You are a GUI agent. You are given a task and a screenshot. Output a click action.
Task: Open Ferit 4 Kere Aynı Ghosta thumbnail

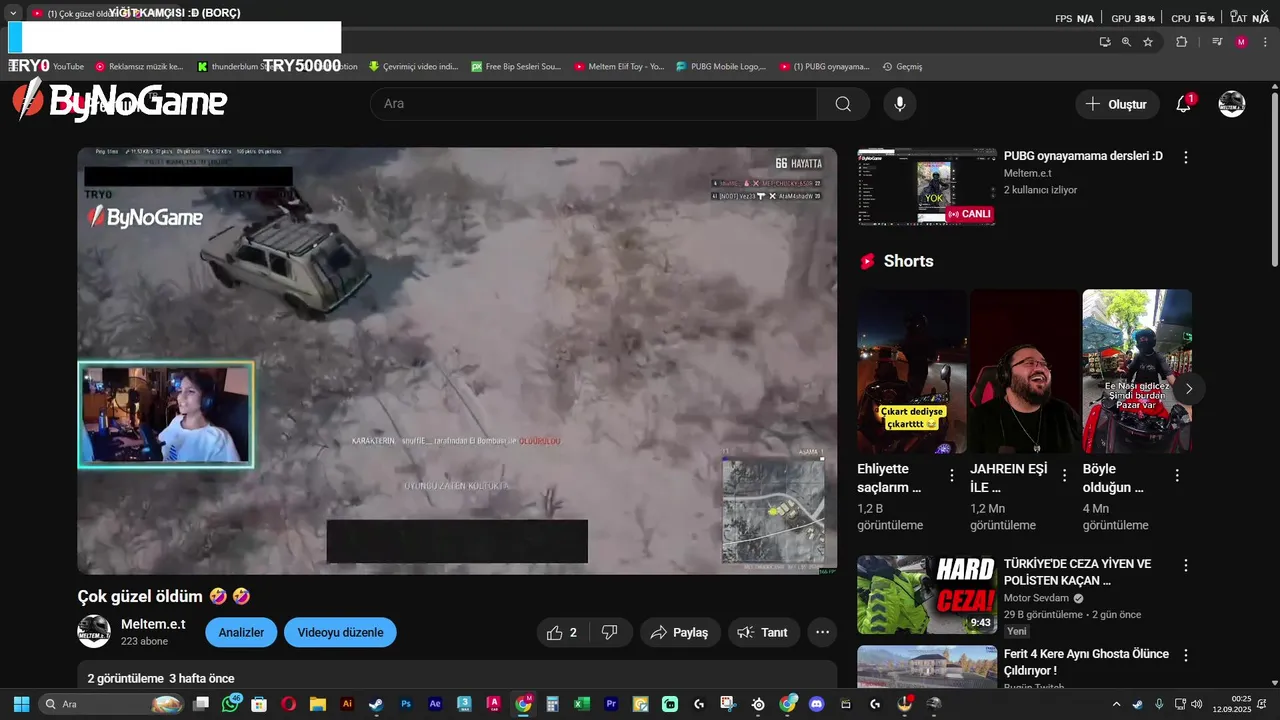click(x=927, y=667)
